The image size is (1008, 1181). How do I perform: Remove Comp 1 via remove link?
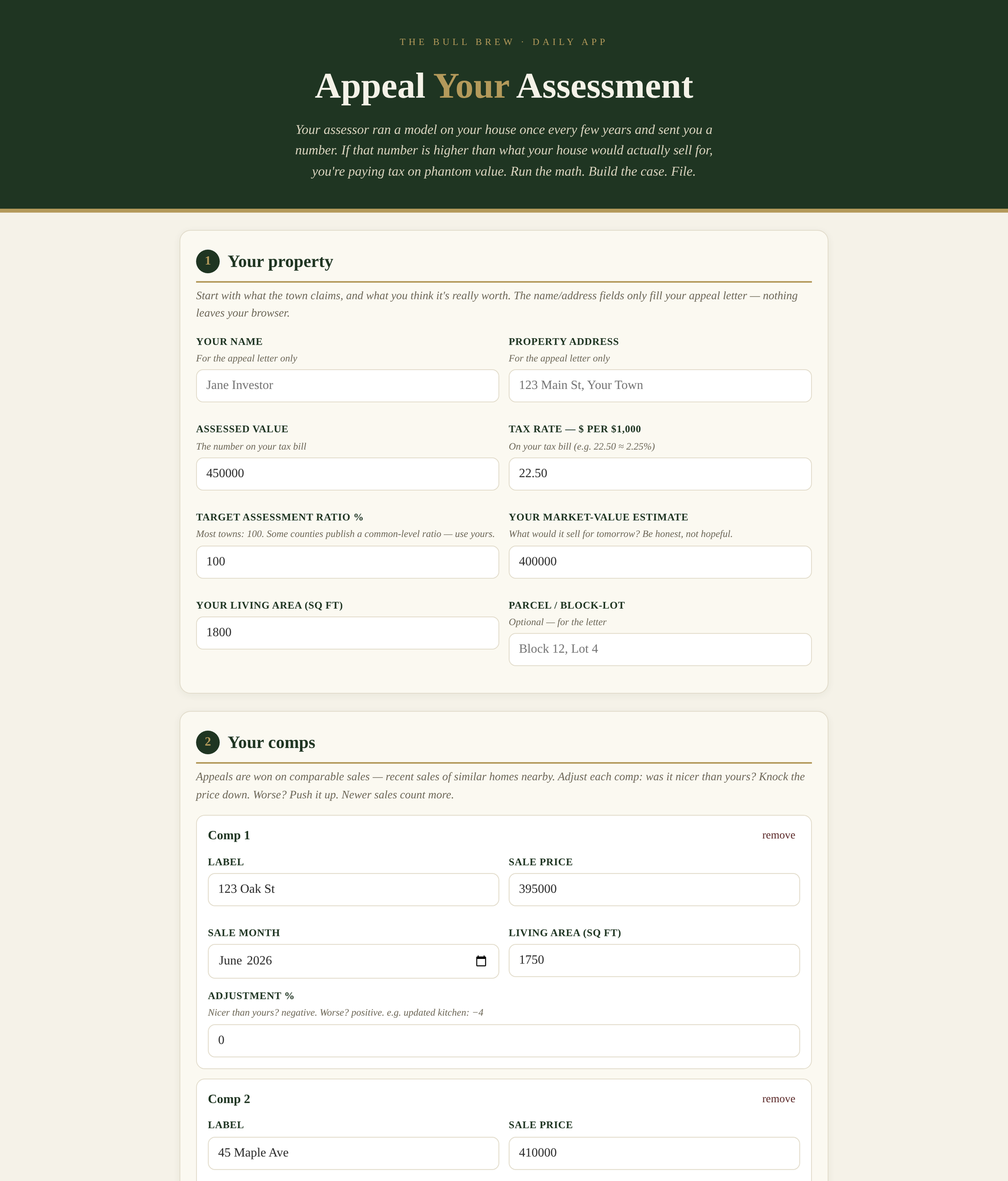(778, 835)
